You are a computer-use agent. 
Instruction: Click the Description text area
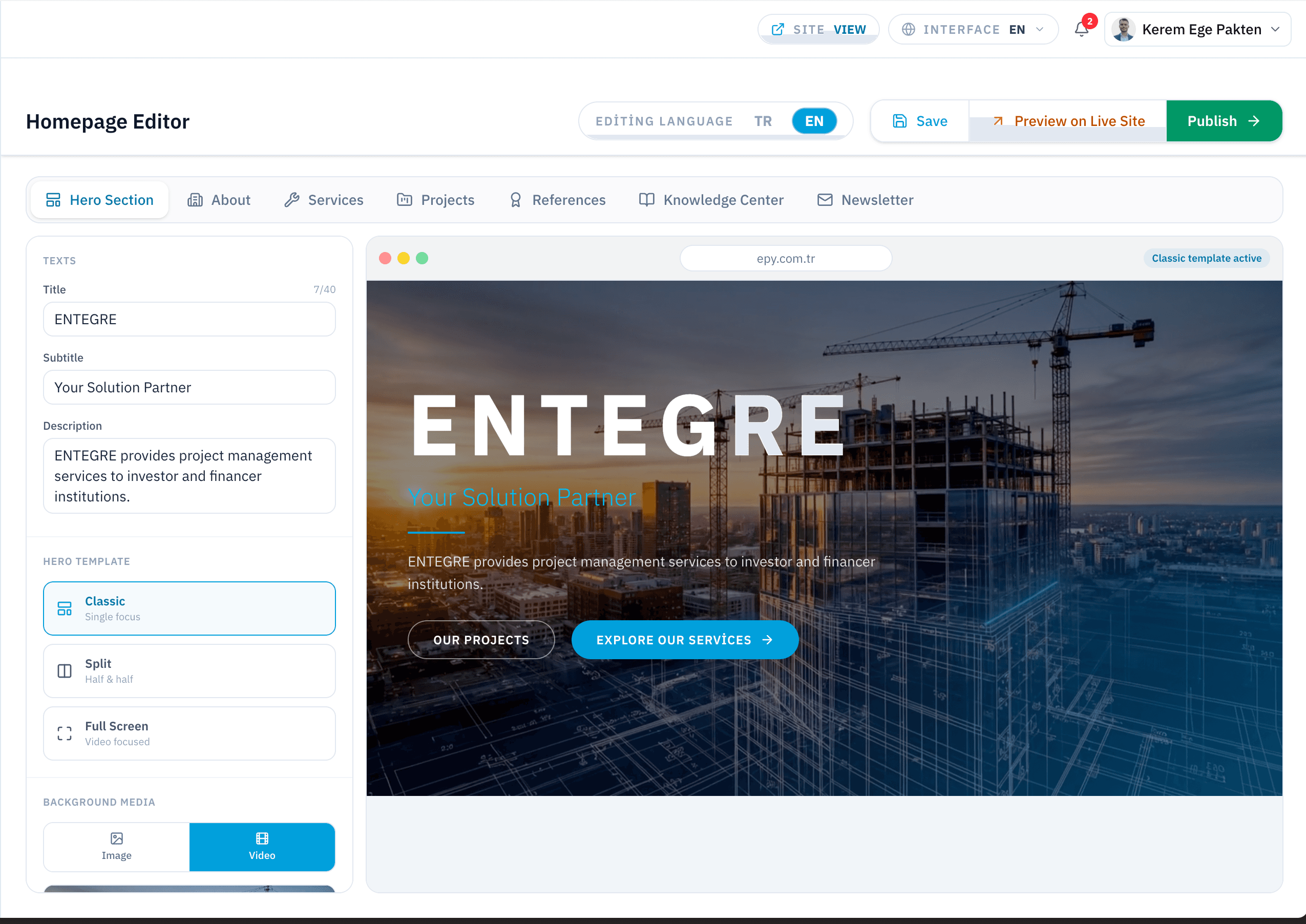click(x=189, y=476)
